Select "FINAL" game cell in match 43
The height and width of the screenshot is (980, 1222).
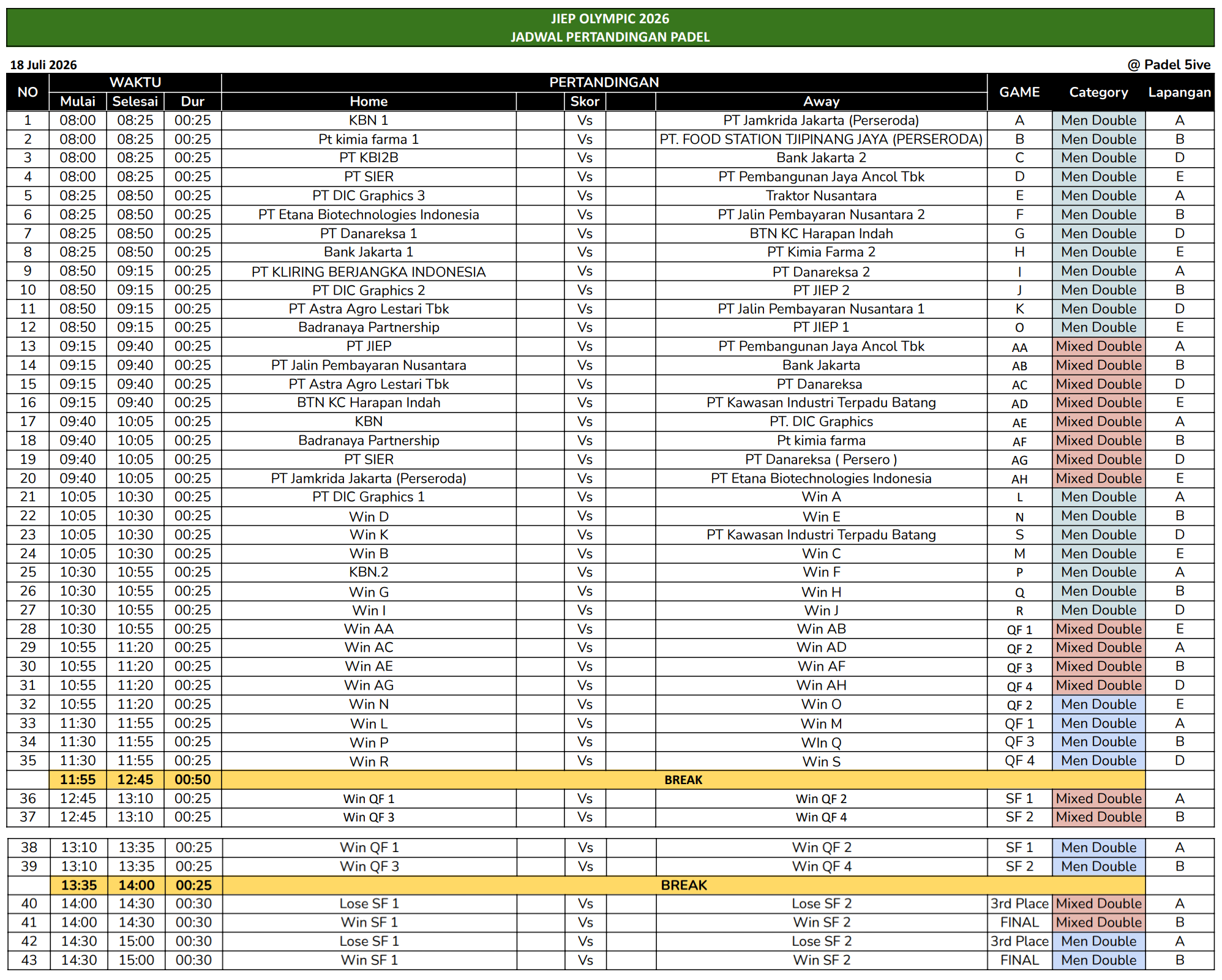click(x=1019, y=960)
